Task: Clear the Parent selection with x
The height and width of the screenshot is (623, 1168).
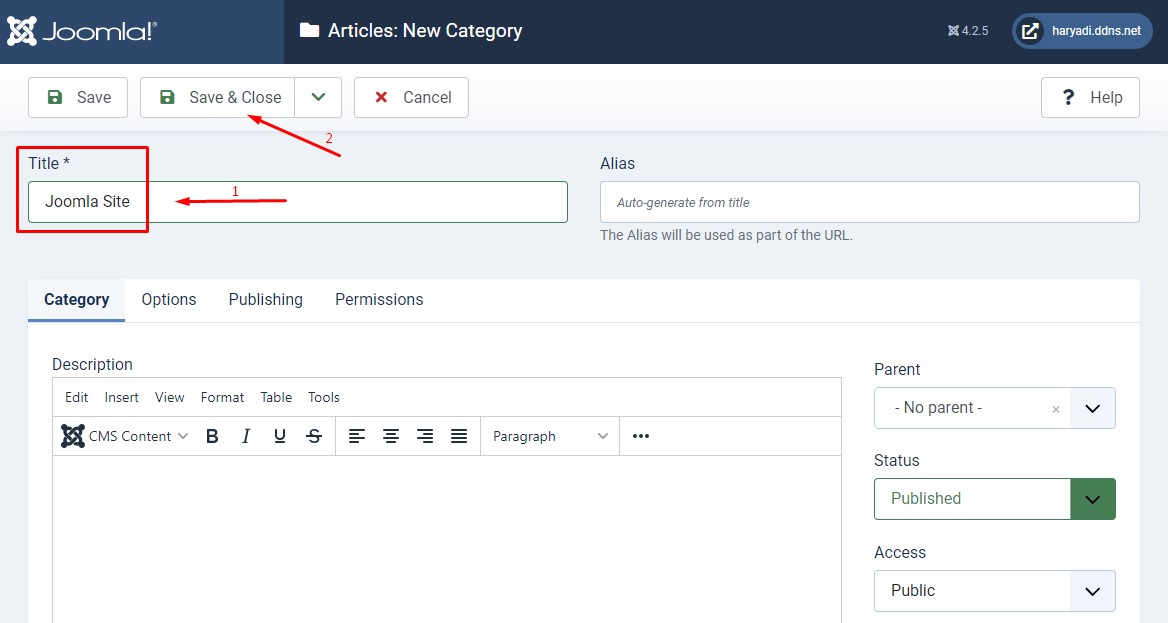Action: [1055, 409]
